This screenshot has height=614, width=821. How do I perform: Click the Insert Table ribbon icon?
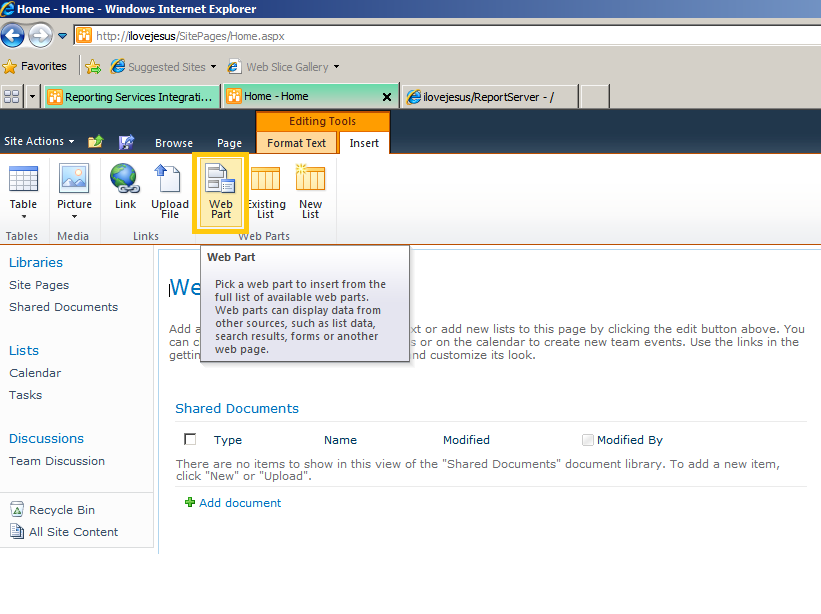pos(23,178)
